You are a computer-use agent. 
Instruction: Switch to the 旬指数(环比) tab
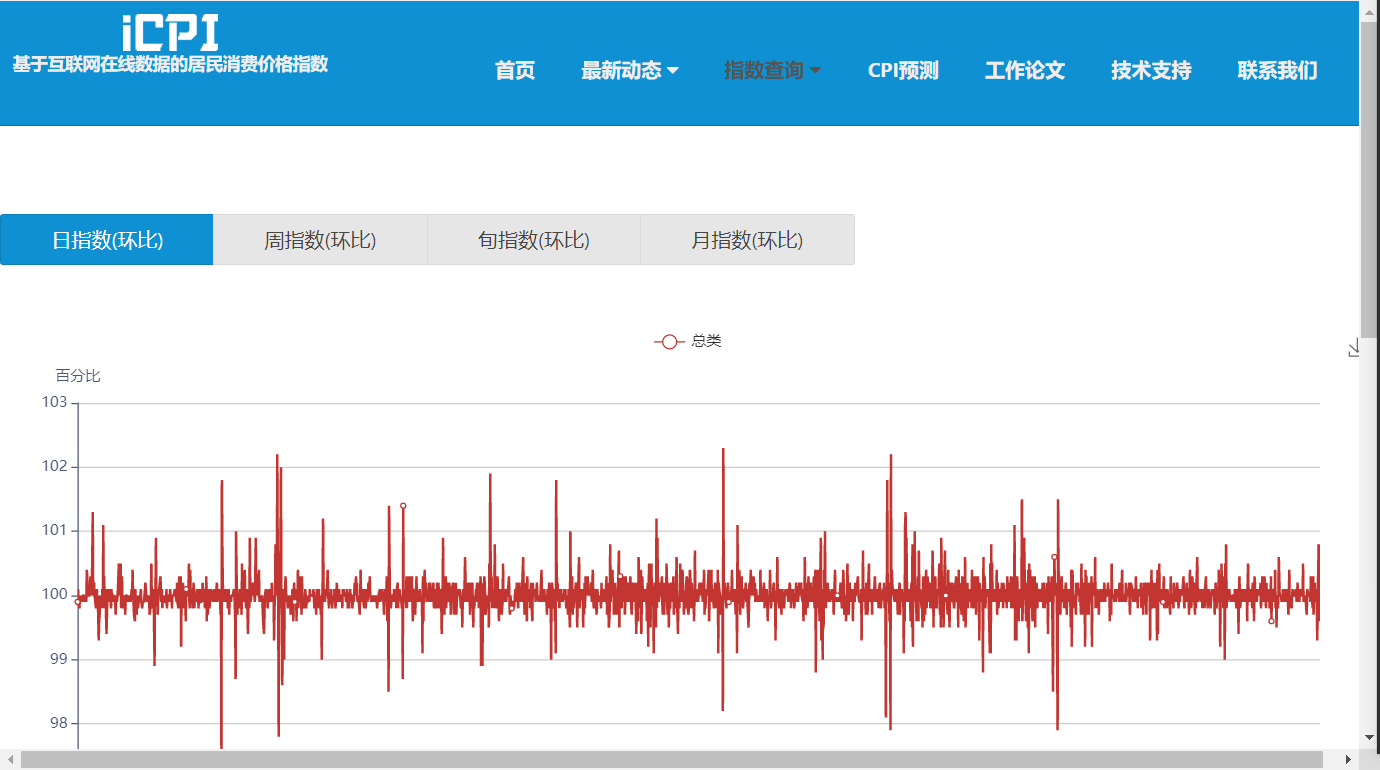534,240
